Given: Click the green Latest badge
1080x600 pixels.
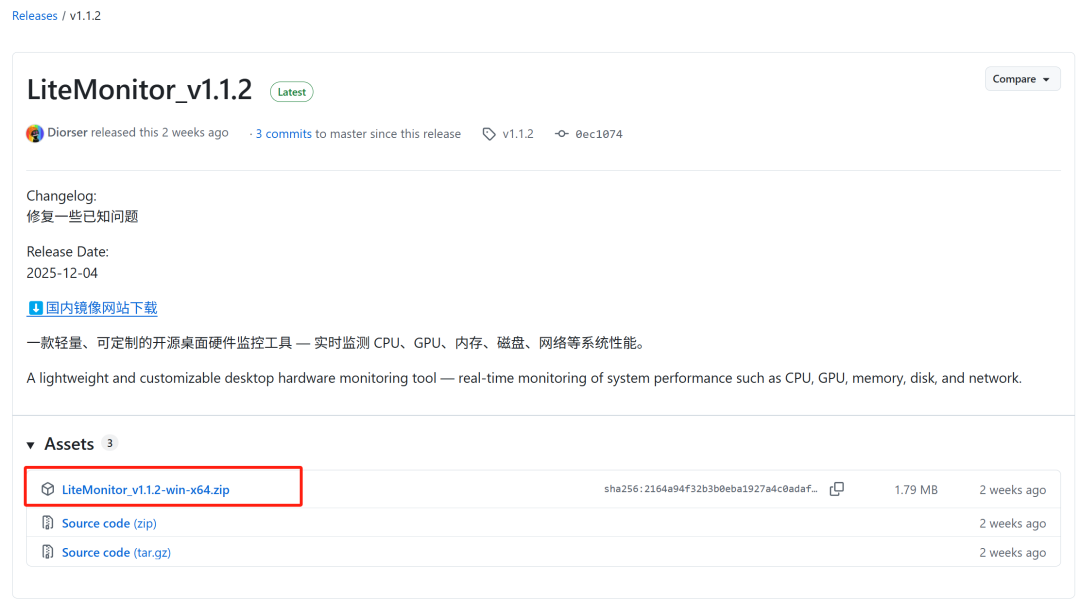Looking at the screenshot, I should point(291,92).
